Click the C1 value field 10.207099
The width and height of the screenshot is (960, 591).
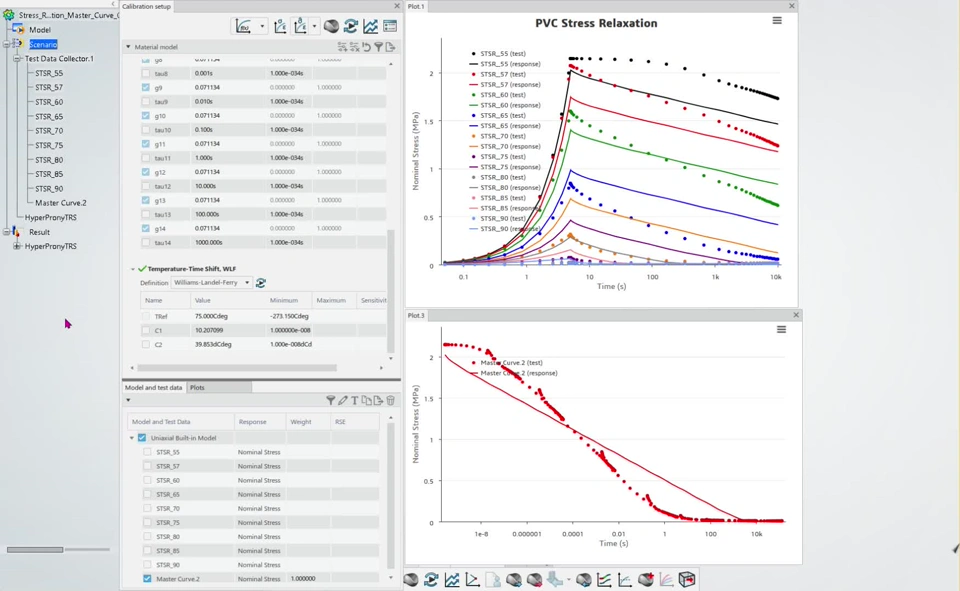(210, 330)
